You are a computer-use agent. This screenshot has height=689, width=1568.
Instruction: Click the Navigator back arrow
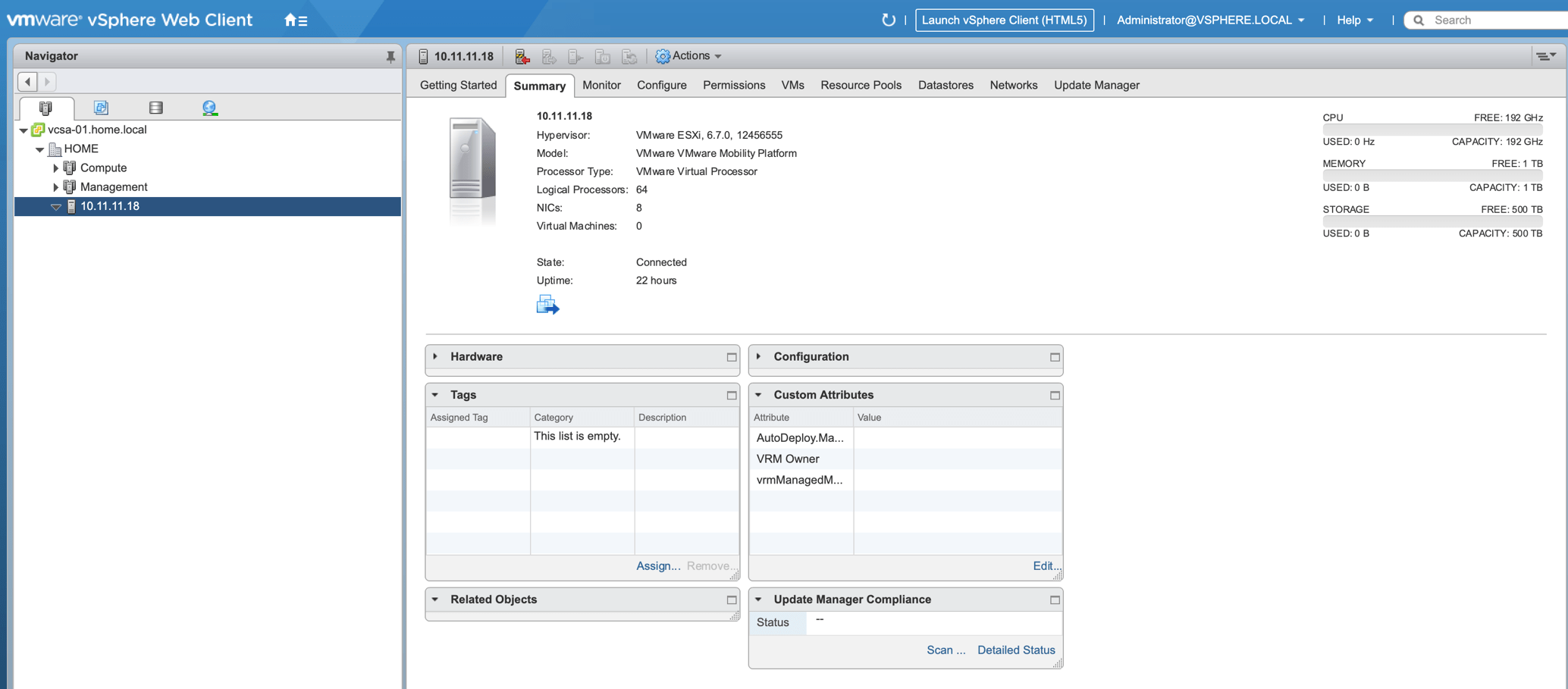[28, 81]
